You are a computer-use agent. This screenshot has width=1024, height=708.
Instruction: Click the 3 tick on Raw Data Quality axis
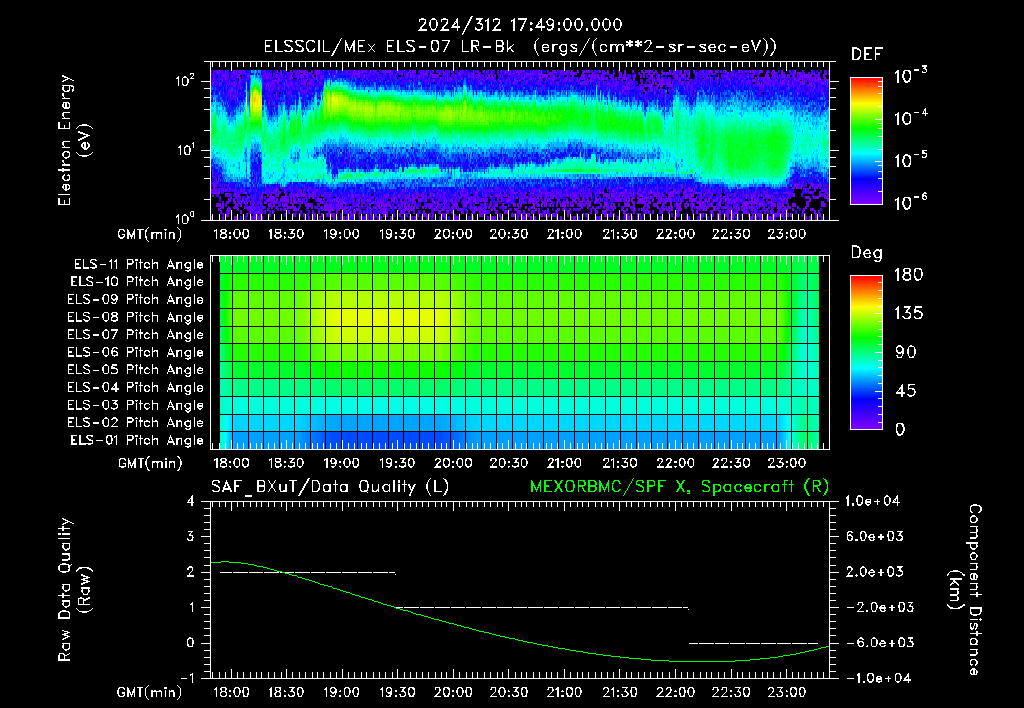click(x=191, y=537)
